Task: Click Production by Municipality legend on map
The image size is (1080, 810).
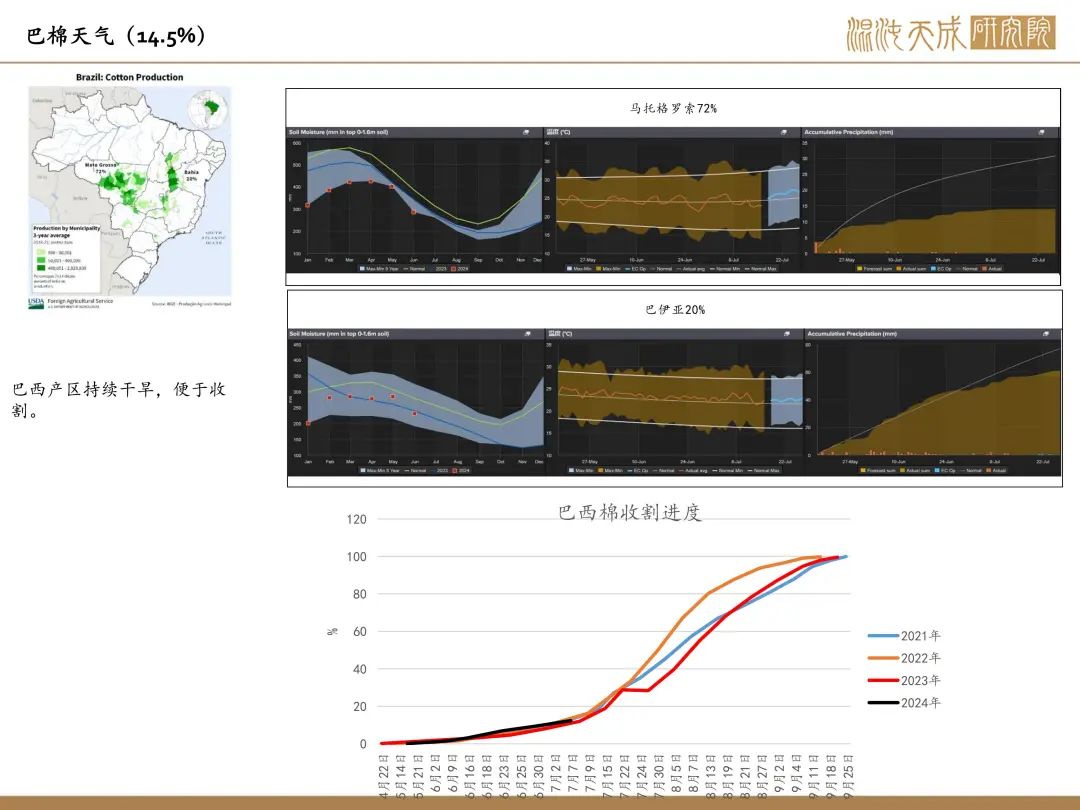Action: click(66, 256)
